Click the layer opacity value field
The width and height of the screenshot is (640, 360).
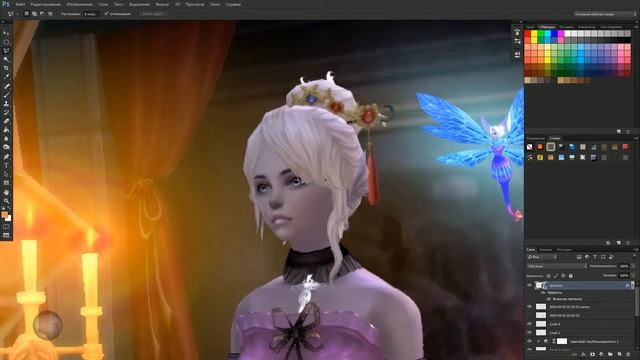(x=624, y=266)
